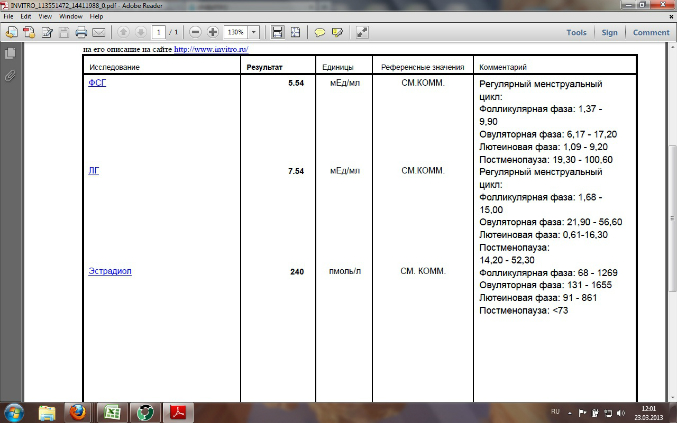Select the highlight text tool
This screenshot has width=677, height=423.
coord(338,32)
